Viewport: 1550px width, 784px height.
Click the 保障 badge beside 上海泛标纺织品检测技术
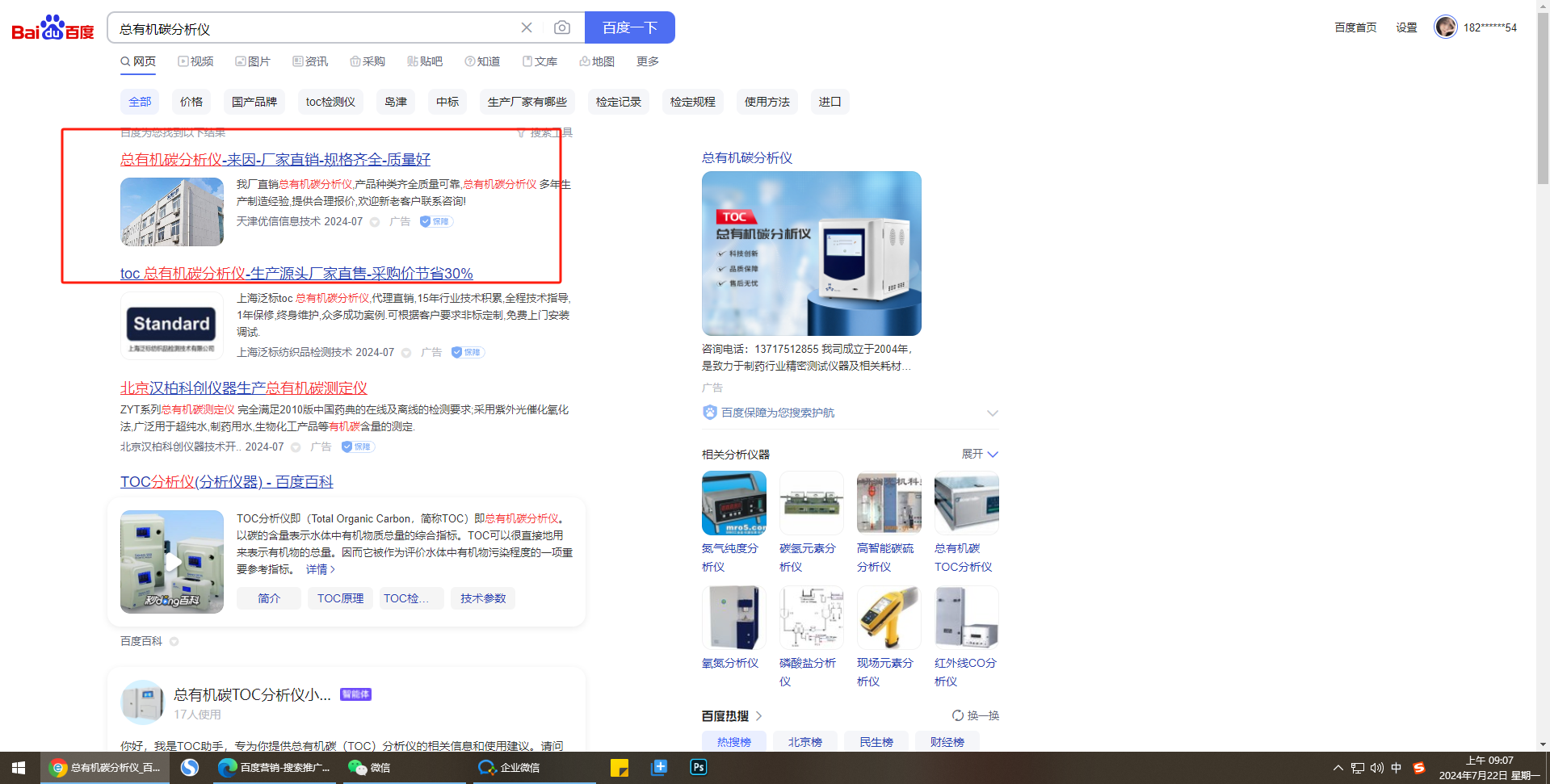468,352
